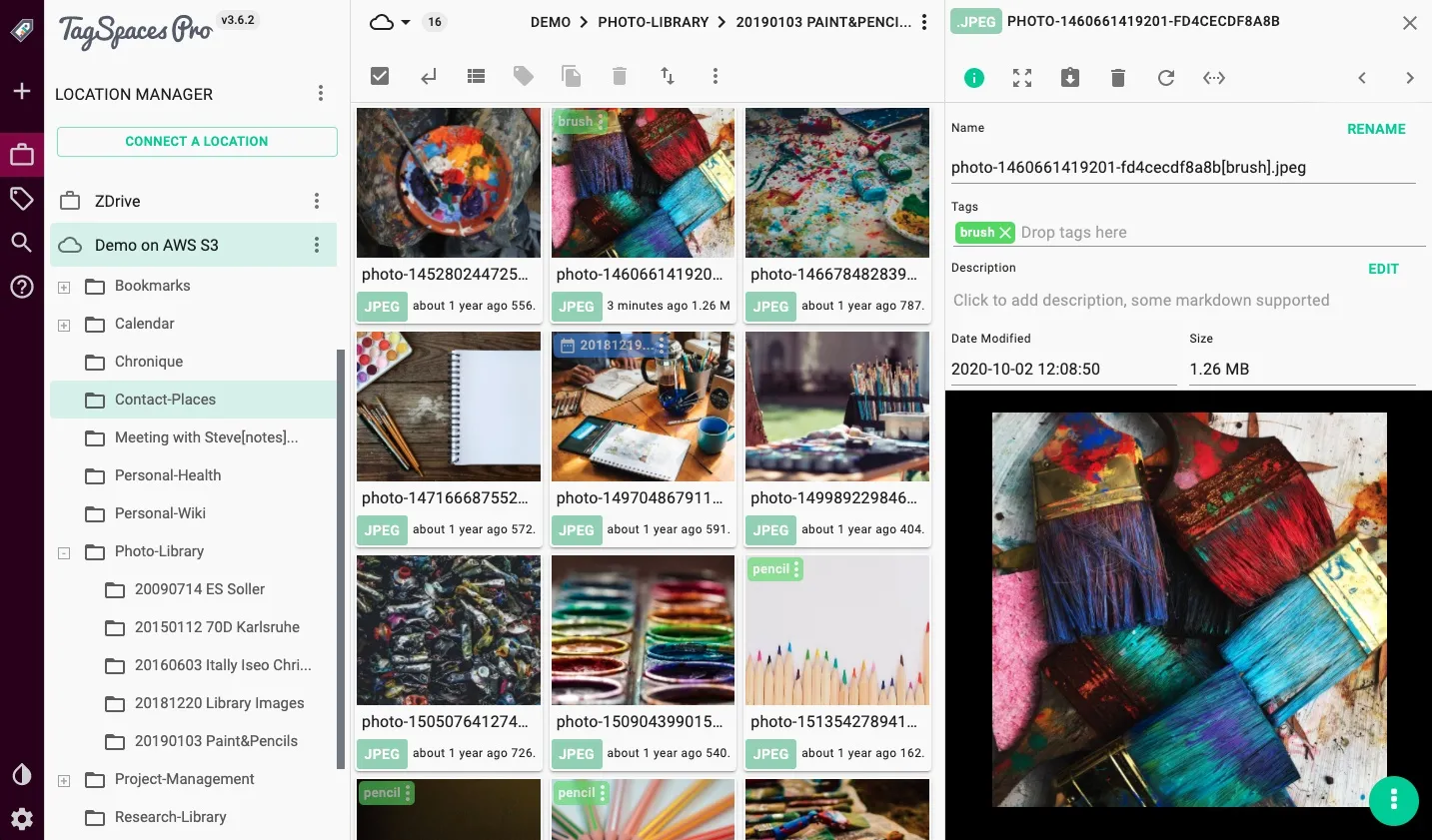Click the description placeholder text area
This screenshot has width=1432, height=840.
click(x=1141, y=300)
